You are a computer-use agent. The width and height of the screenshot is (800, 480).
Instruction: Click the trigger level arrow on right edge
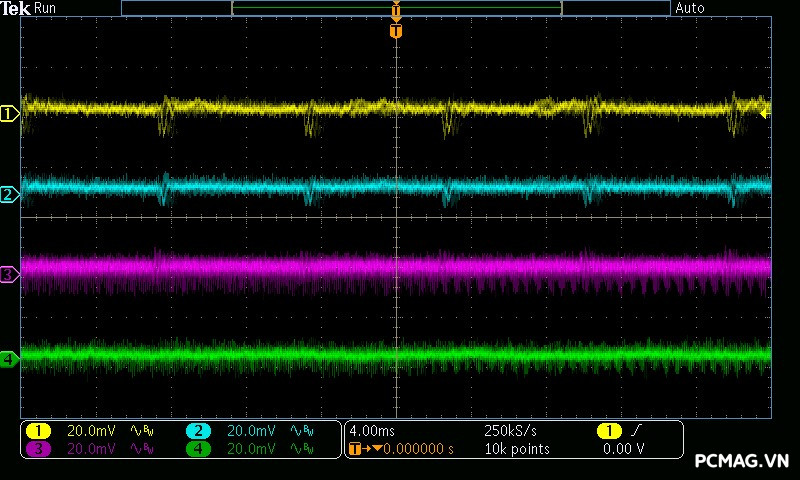pos(765,114)
